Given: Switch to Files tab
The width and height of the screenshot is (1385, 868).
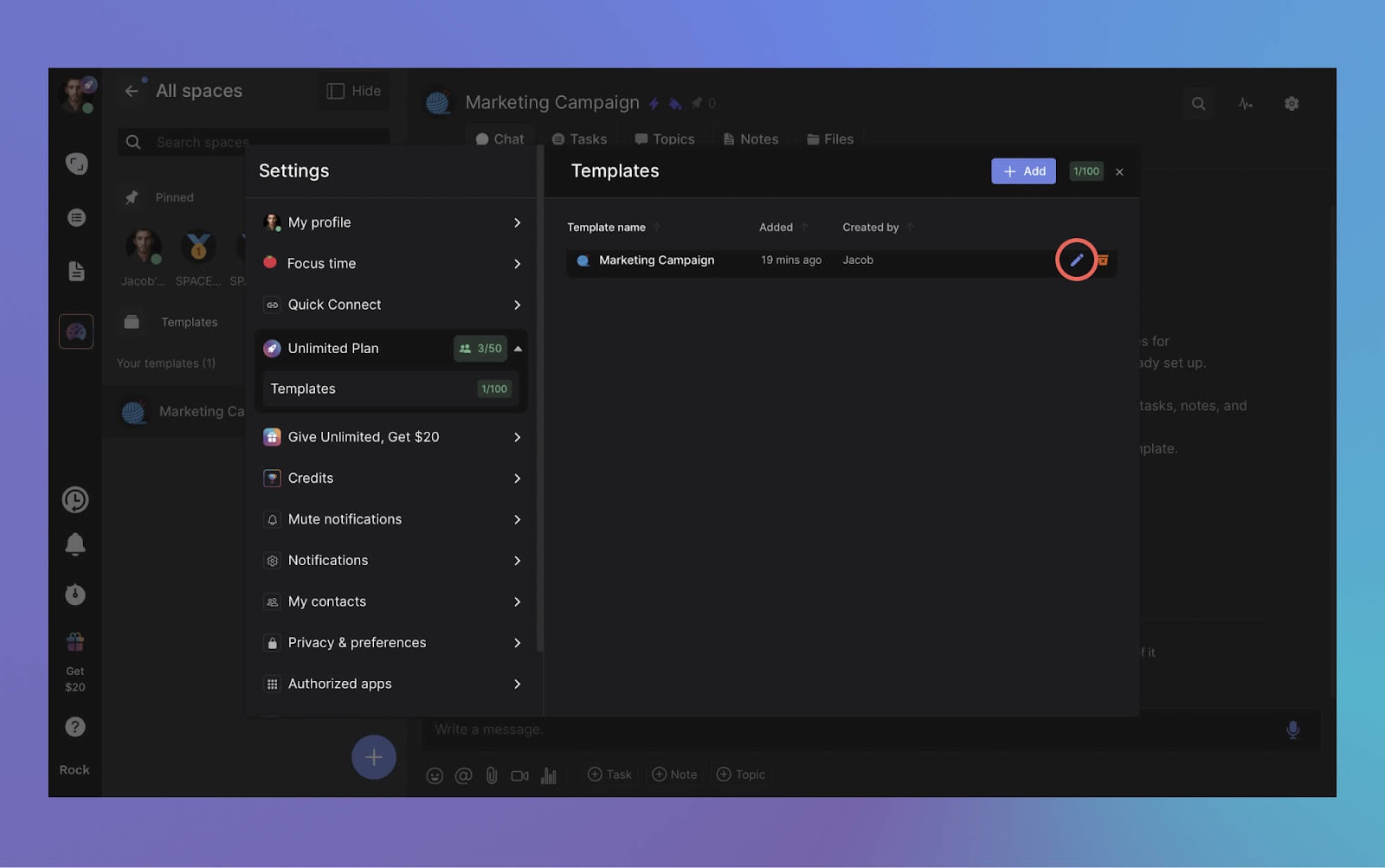Looking at the screenshot, I should tap(829, 139).
